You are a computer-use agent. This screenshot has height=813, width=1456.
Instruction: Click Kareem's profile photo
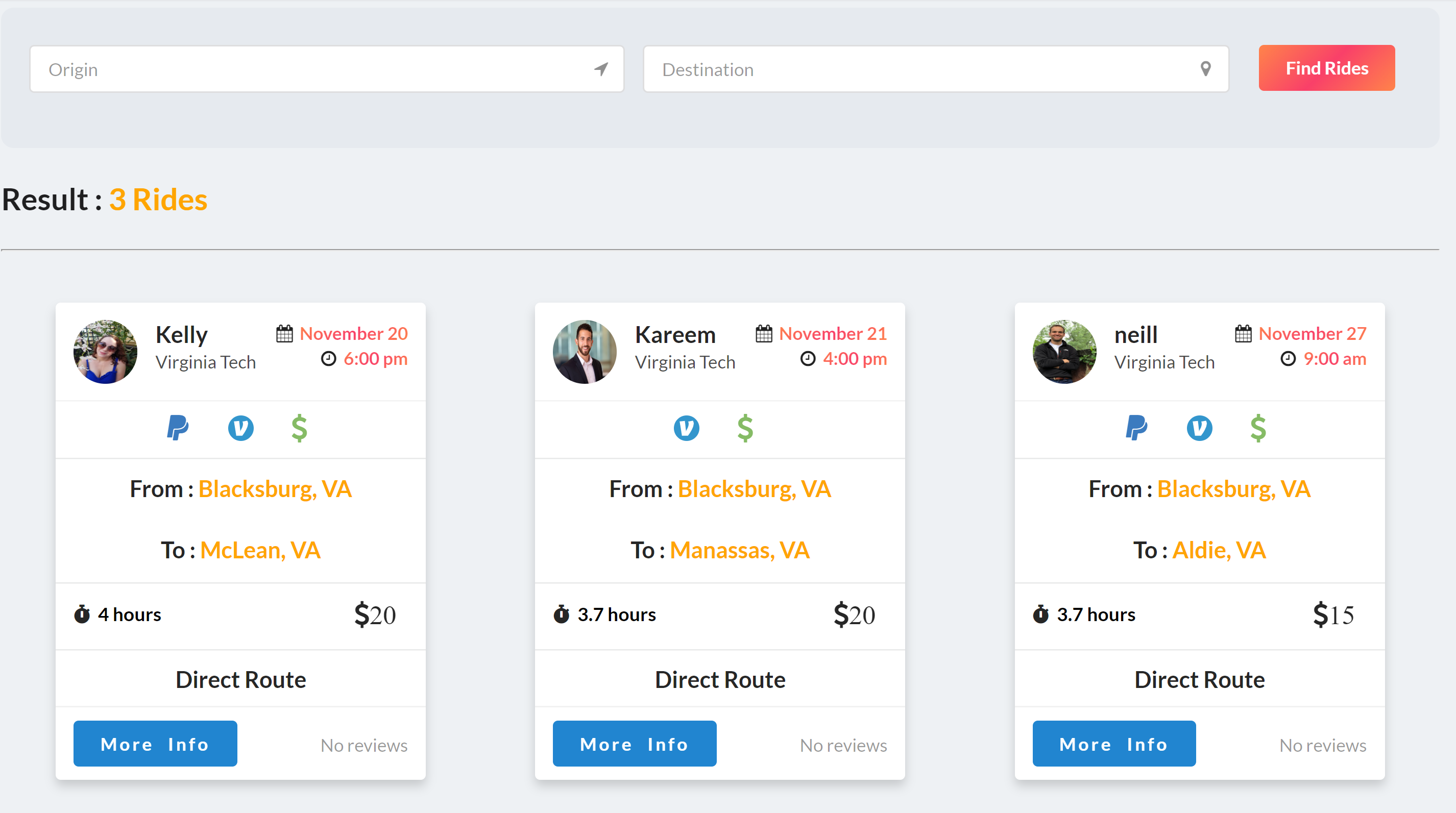(585, 352)
